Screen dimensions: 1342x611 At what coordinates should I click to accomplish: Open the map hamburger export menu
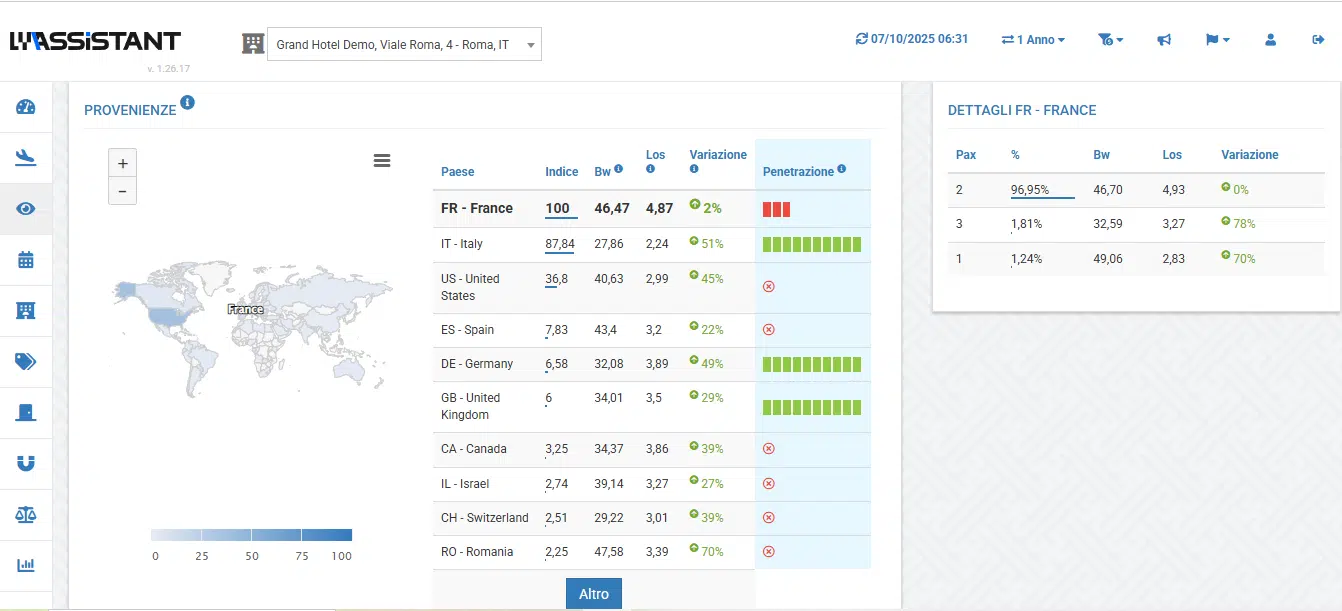coord(381,161)
